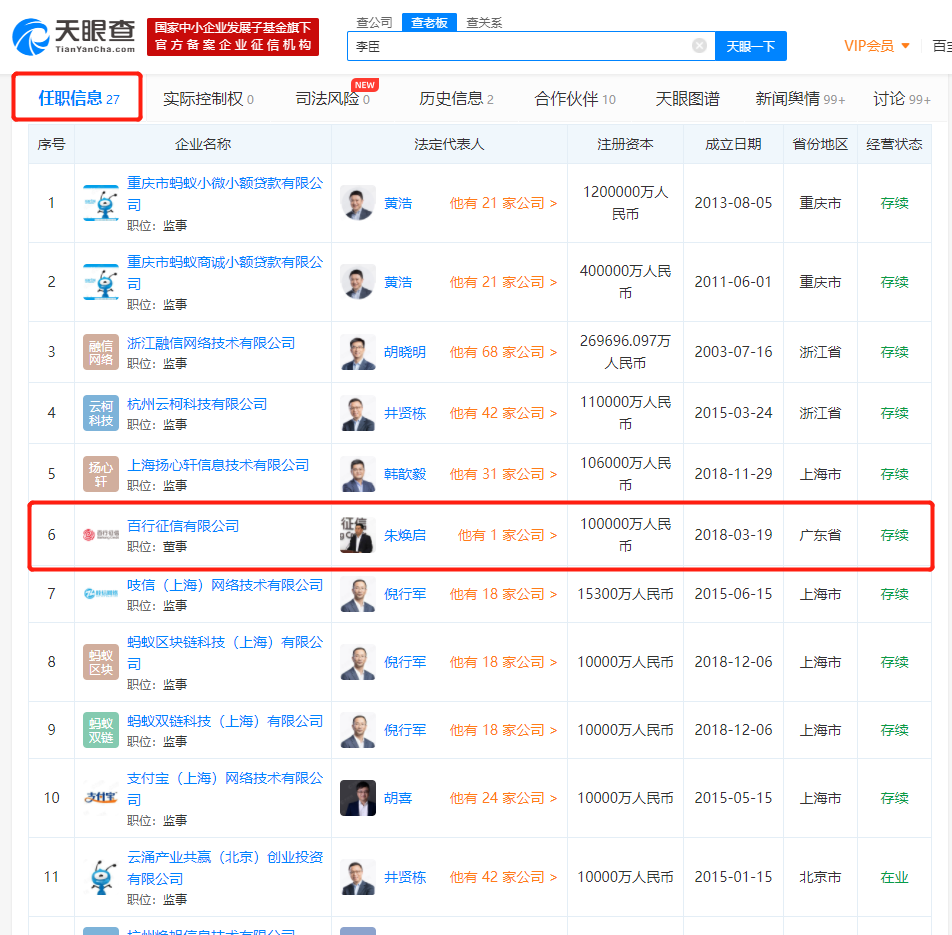Clear the search field with the X icon

tap(699, 46)
